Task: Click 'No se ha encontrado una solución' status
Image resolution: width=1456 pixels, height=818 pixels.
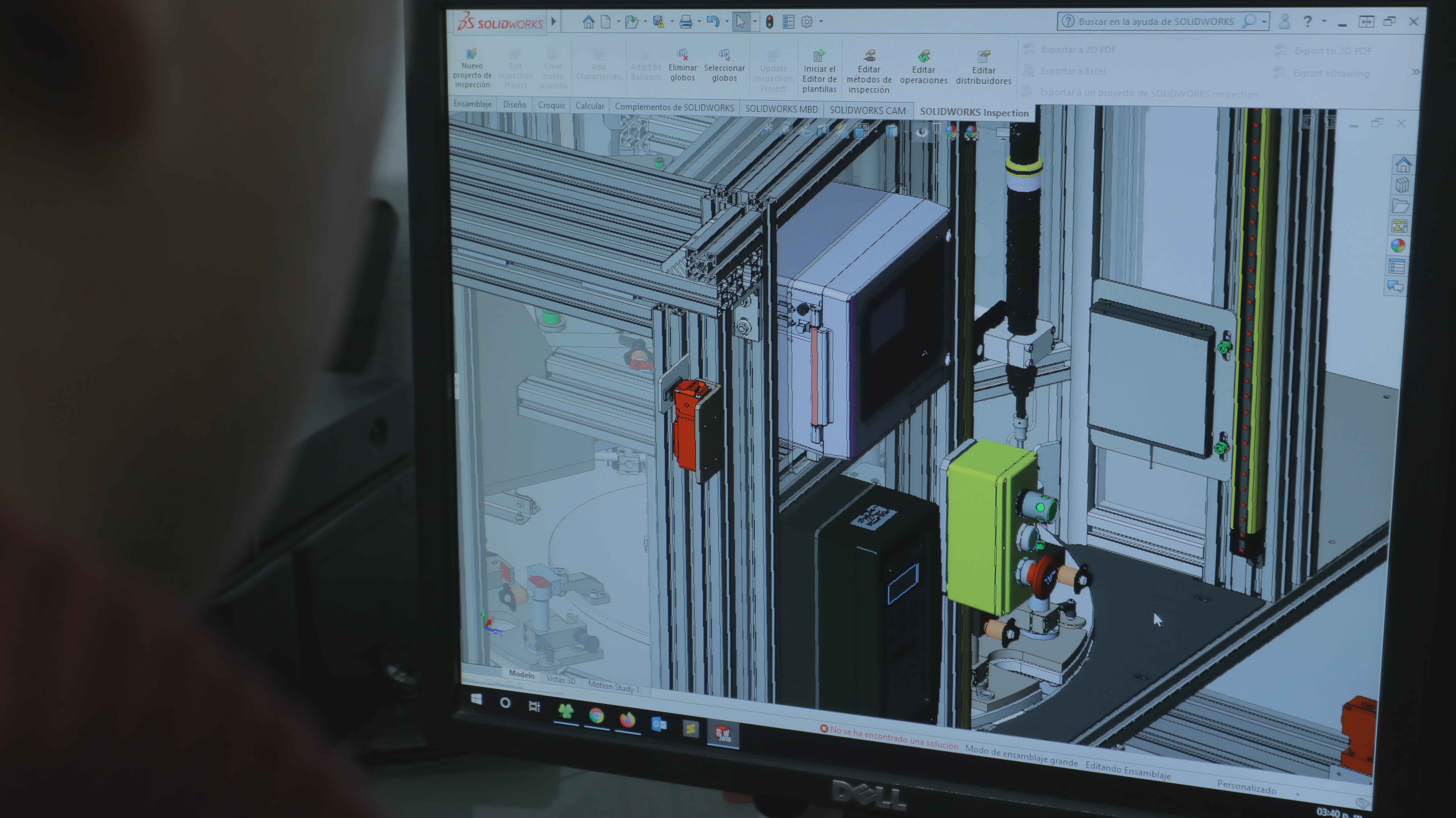Action: [889, 737]
